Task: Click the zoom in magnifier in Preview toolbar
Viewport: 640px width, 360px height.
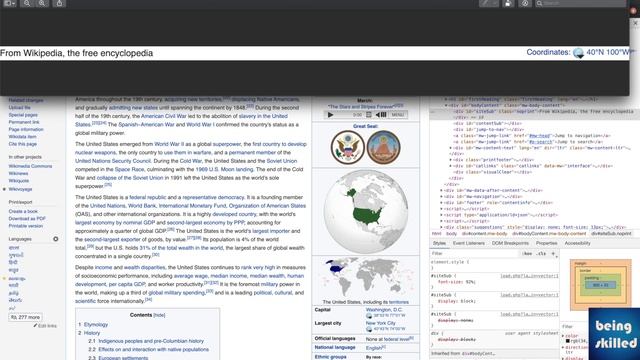Action: pyautogui.click(x=42, y=3)
